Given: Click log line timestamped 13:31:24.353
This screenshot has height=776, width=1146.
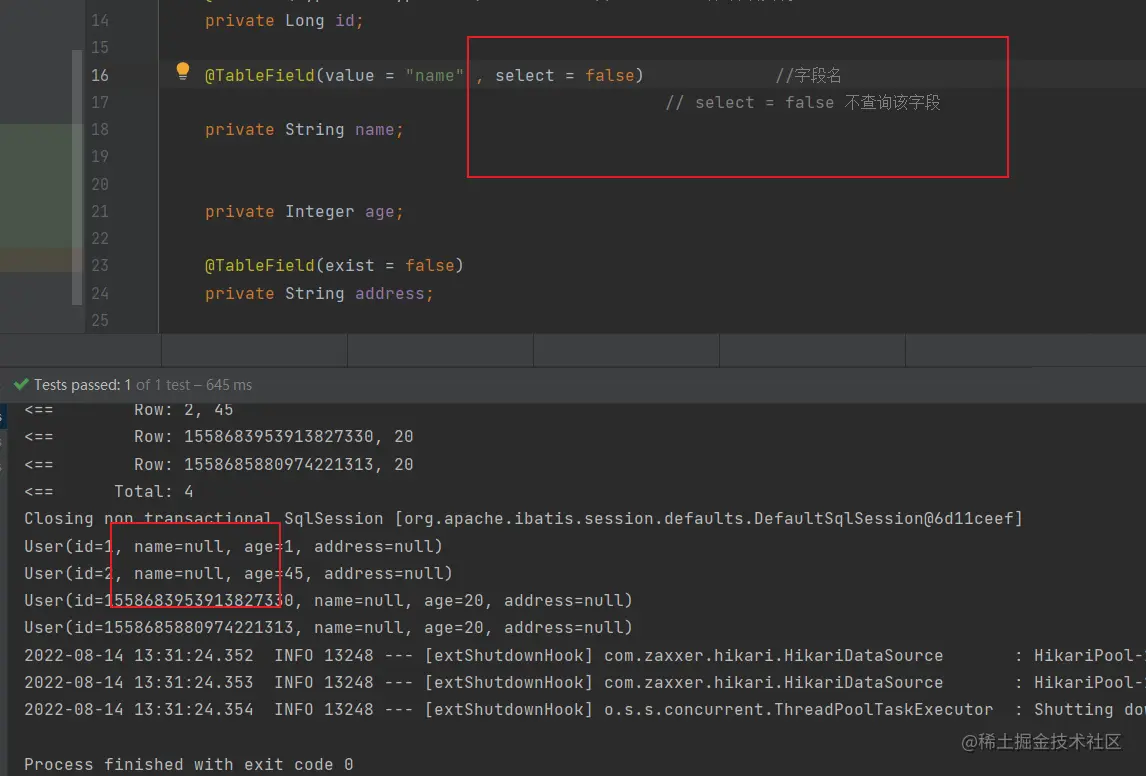Looking at the screenshot, I should point(585,682).
